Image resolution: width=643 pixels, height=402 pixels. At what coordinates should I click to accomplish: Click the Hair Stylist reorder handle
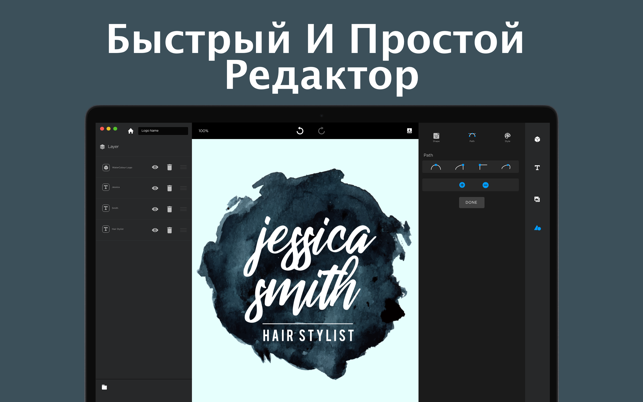tap(183, 230)
